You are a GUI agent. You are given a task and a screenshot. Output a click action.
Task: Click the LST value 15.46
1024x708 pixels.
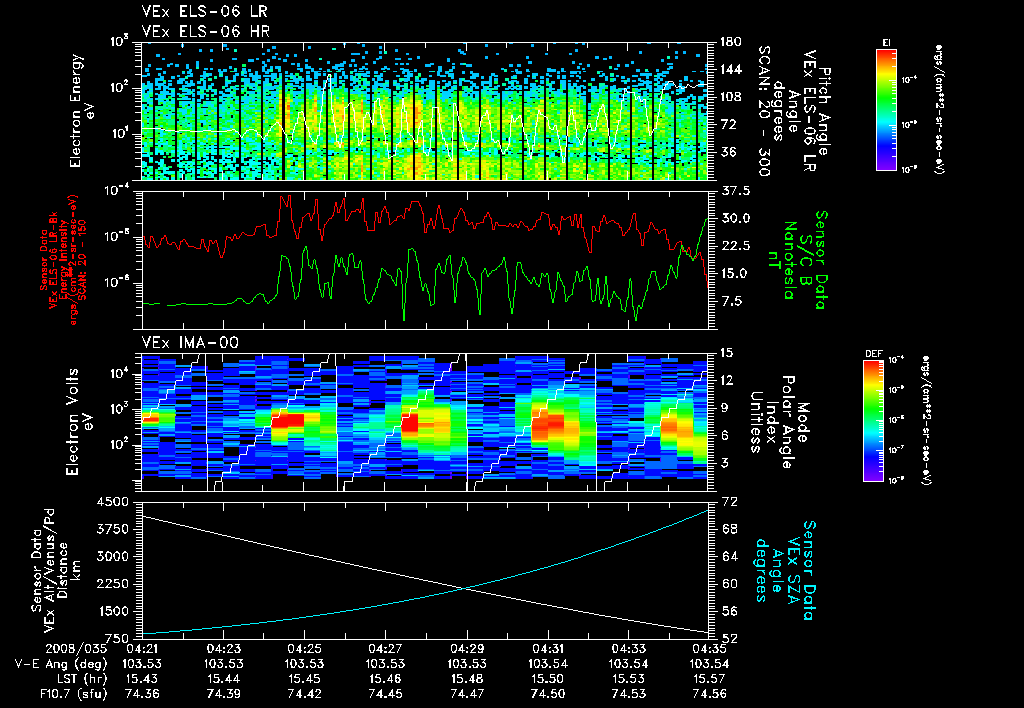[385, 679]
